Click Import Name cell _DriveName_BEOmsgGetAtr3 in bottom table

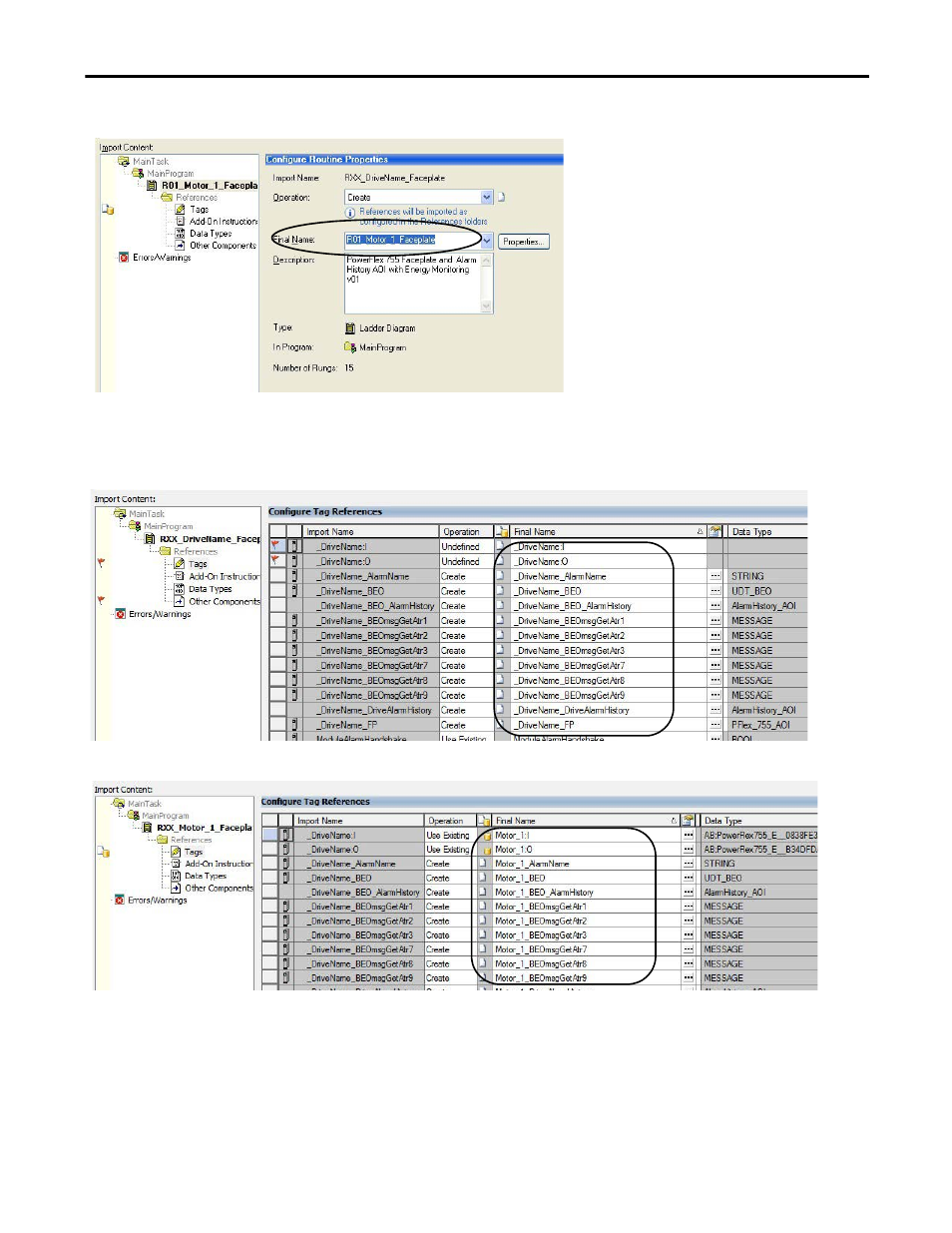[359, 935]
